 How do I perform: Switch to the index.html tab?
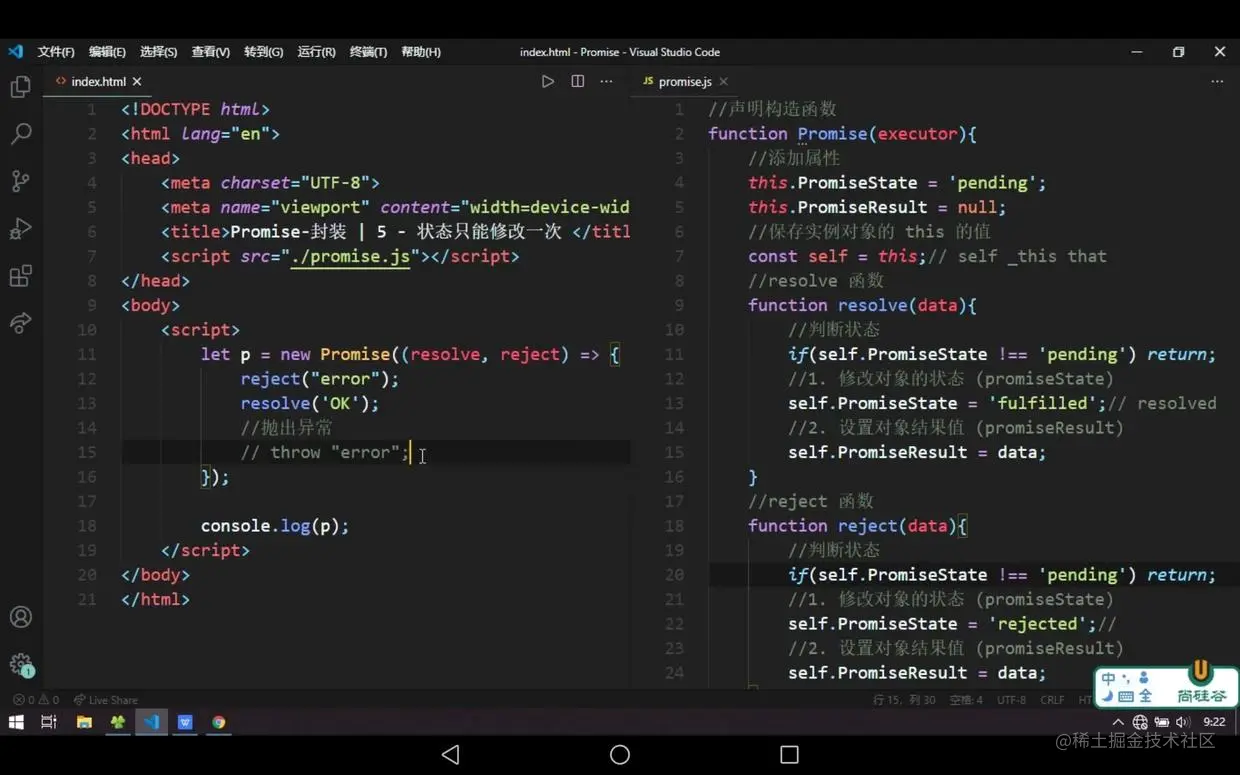pos(98,82)
